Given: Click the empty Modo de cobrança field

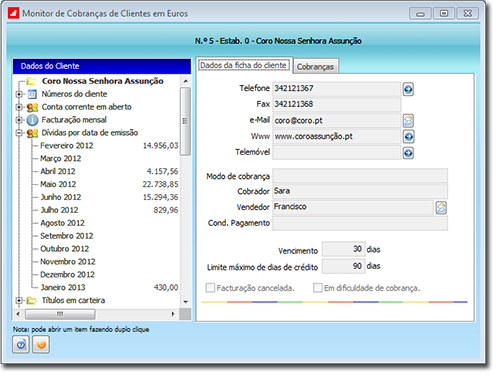Looking at the screenshot, I should coord(360,176).
